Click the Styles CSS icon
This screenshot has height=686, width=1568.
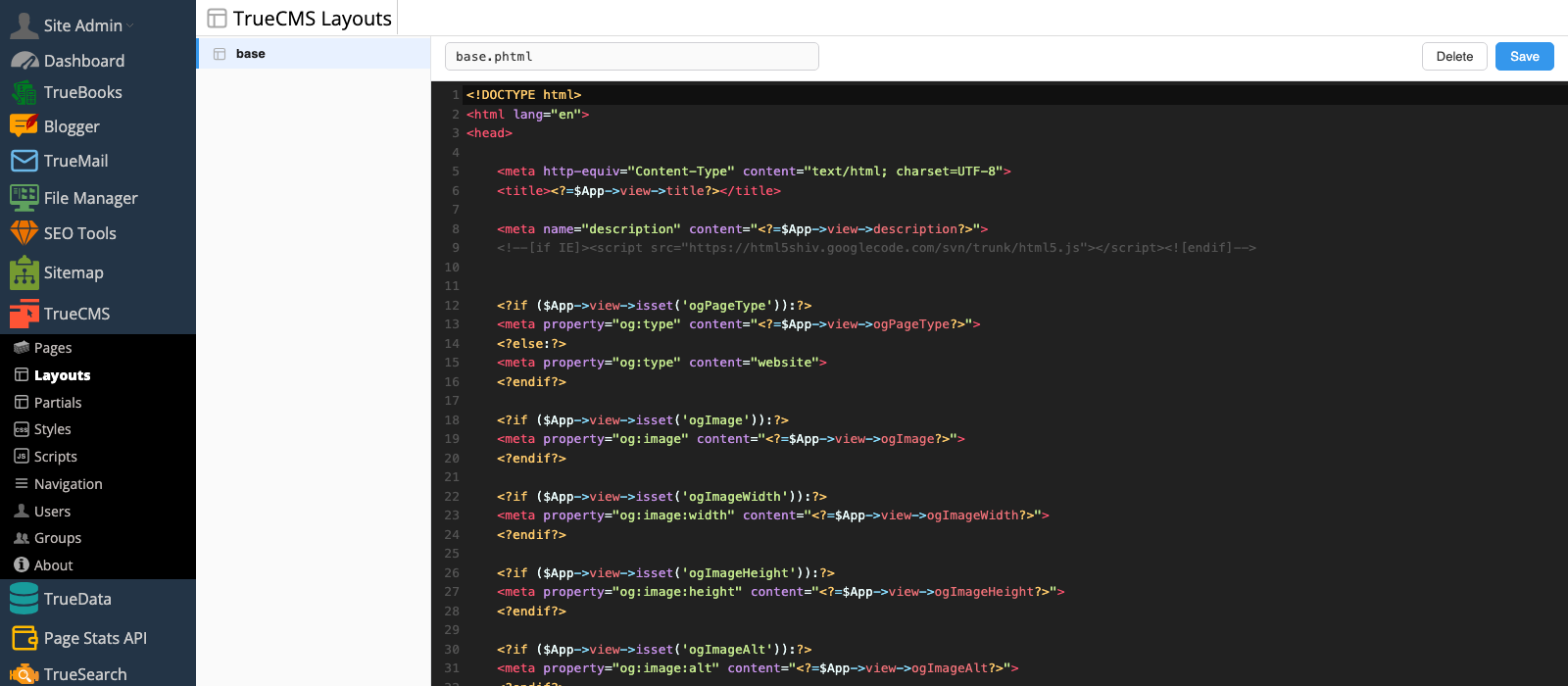(22, 429)
